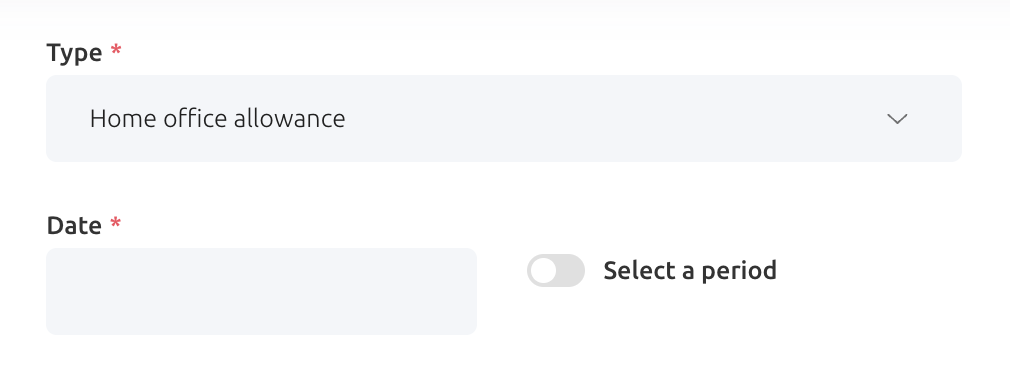Click the blank middle area of the Type combo box
The height and width of the screenshot is (380, 1010).
(x=612, y=119)
